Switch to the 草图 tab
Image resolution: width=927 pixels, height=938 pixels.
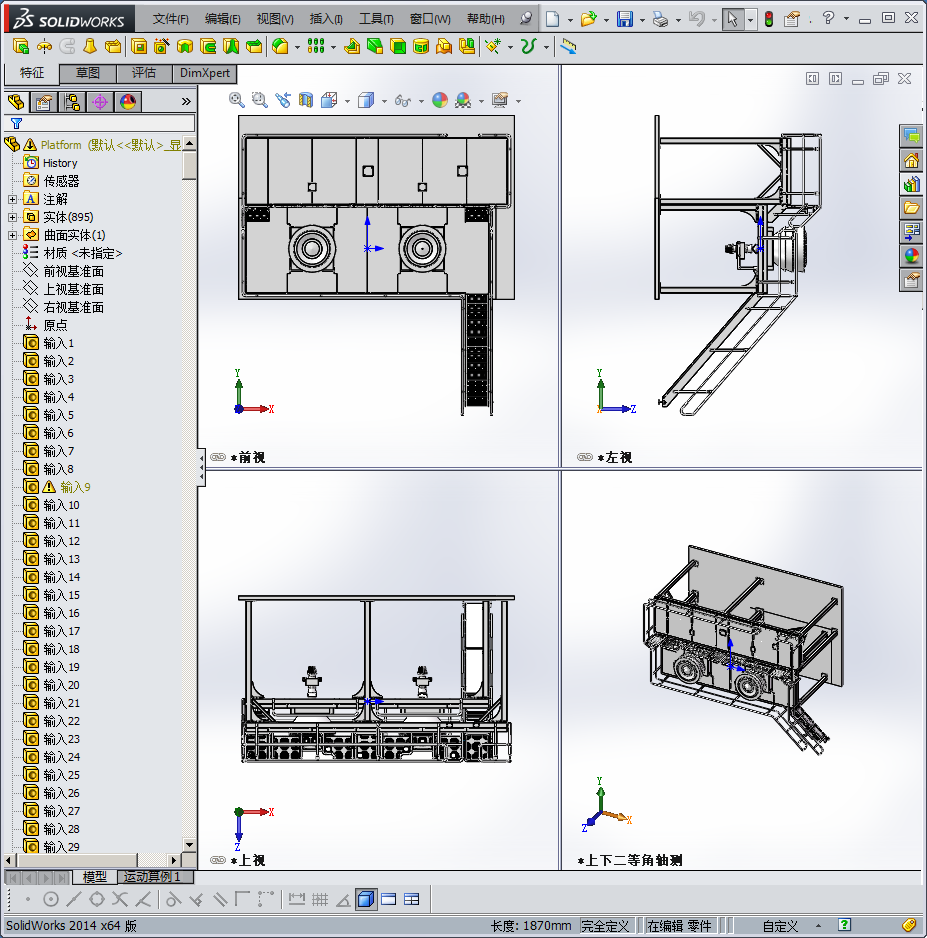coord(88,73)
